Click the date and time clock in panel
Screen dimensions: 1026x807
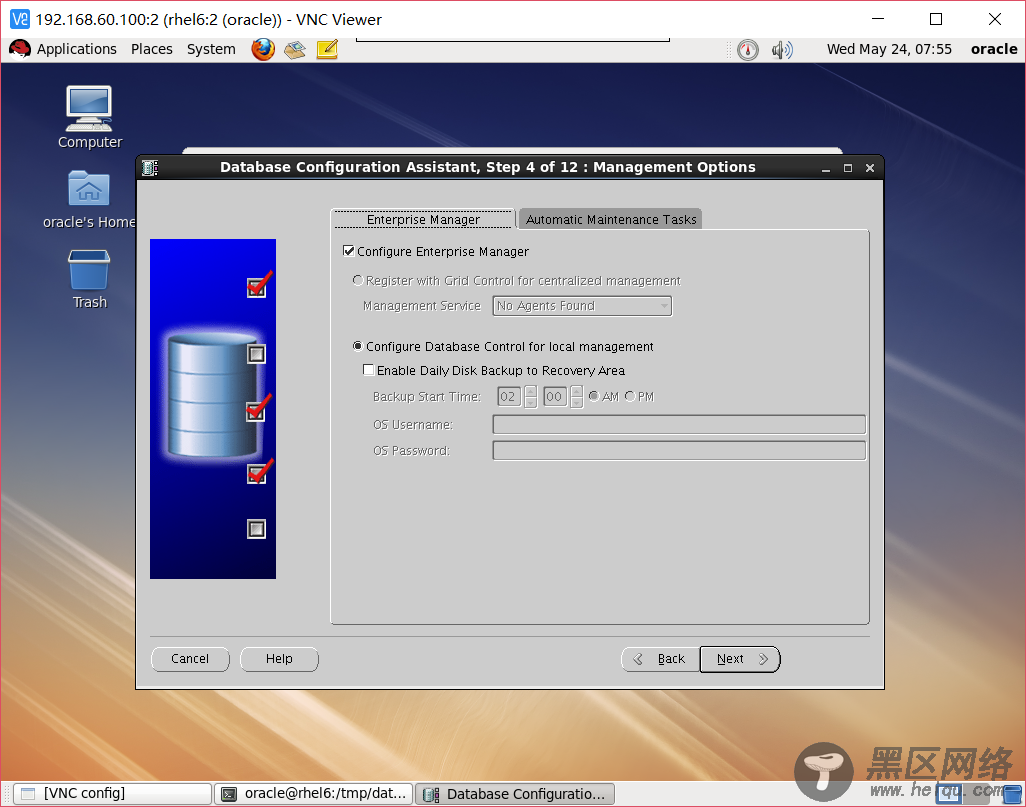889,49
